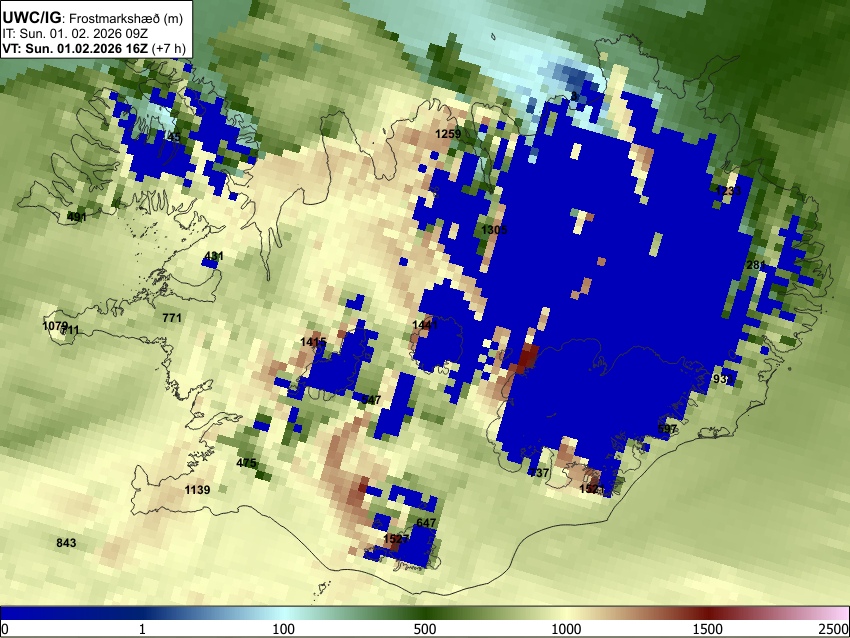
Task: Click the map value 737
Action: (540, 473)
